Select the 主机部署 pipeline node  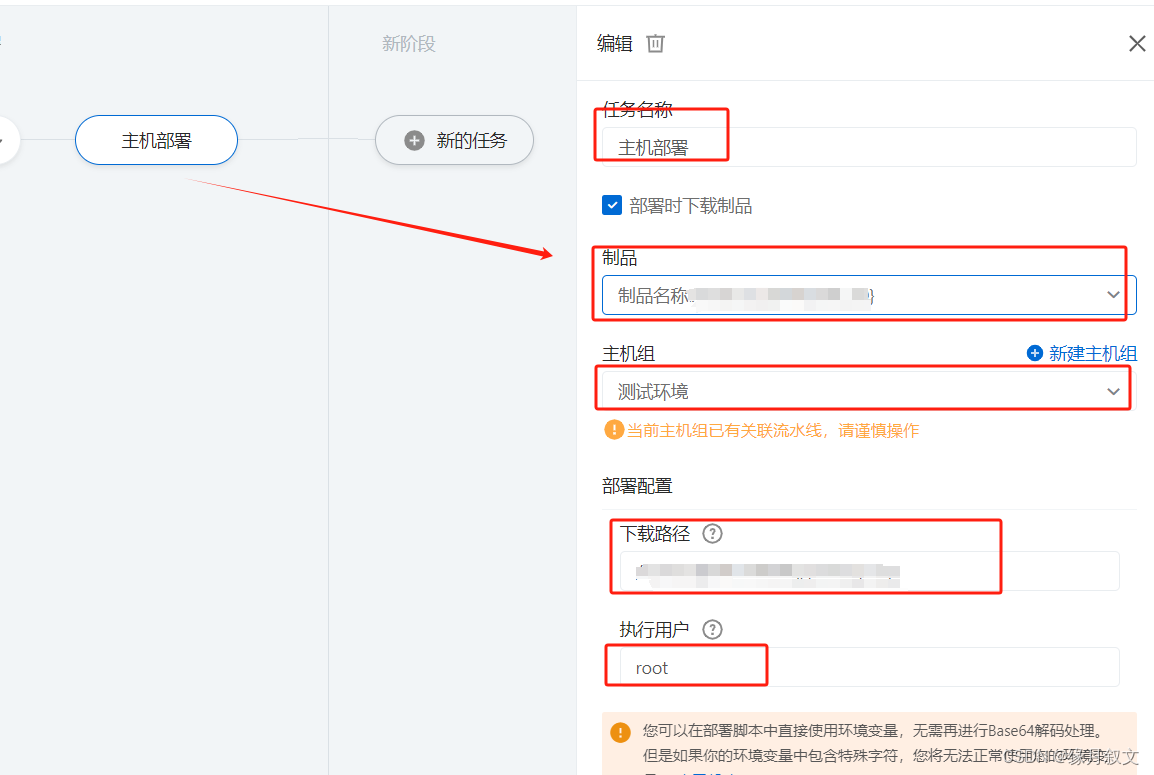(x=156, y=140)
